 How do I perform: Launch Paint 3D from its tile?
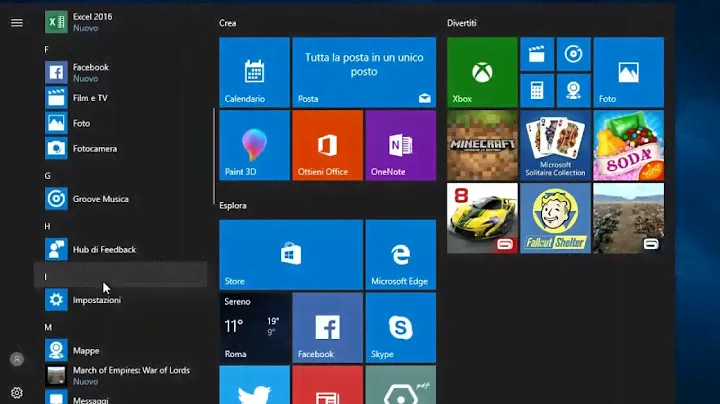(254, 145)
